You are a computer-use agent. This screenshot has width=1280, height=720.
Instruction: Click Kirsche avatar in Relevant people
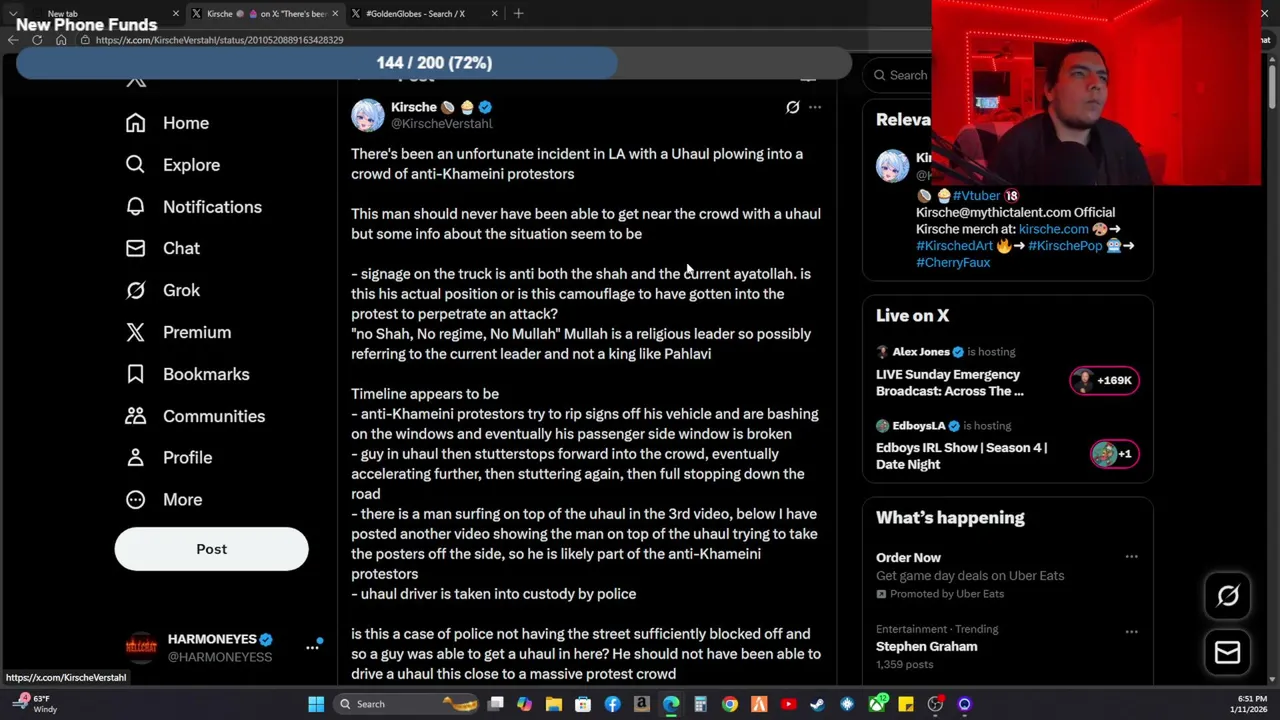892,166
